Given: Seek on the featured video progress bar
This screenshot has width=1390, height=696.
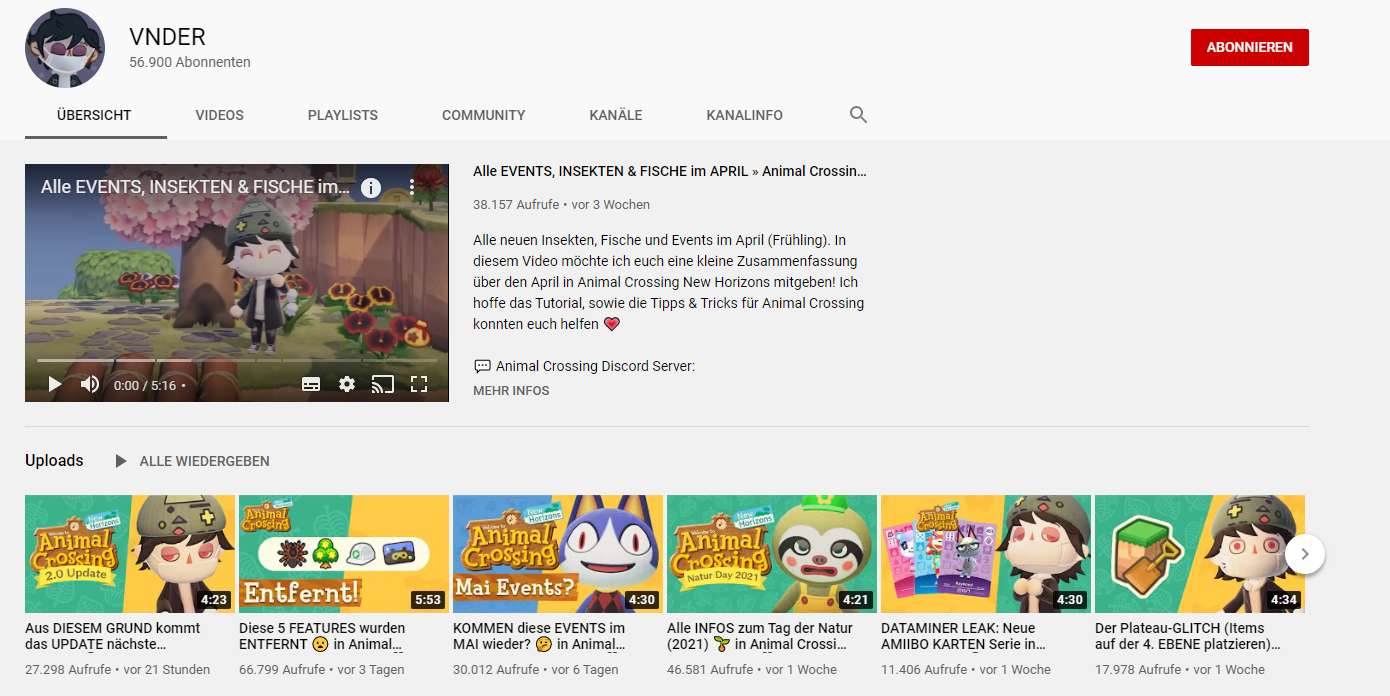Looking at the screenshot, I should pos(237,360).
